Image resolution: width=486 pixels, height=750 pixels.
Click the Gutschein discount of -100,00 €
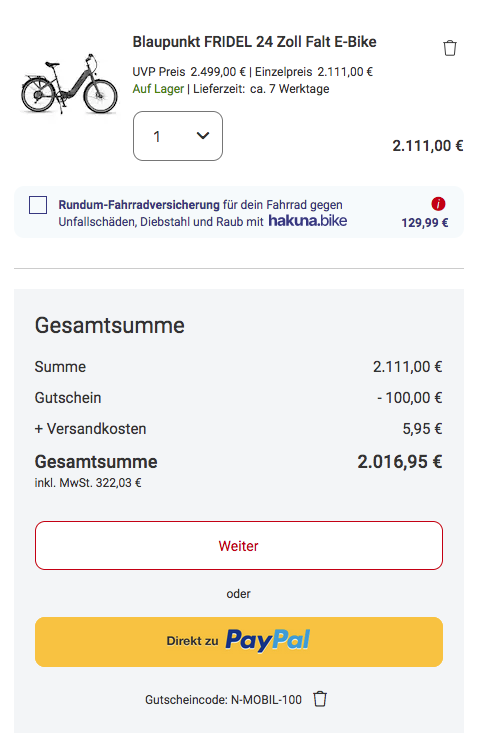pos(409,398)
